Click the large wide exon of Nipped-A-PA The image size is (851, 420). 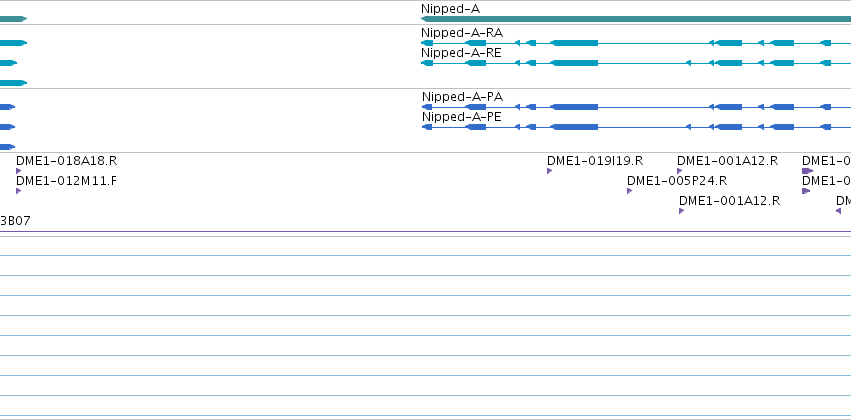pos(574,107)
